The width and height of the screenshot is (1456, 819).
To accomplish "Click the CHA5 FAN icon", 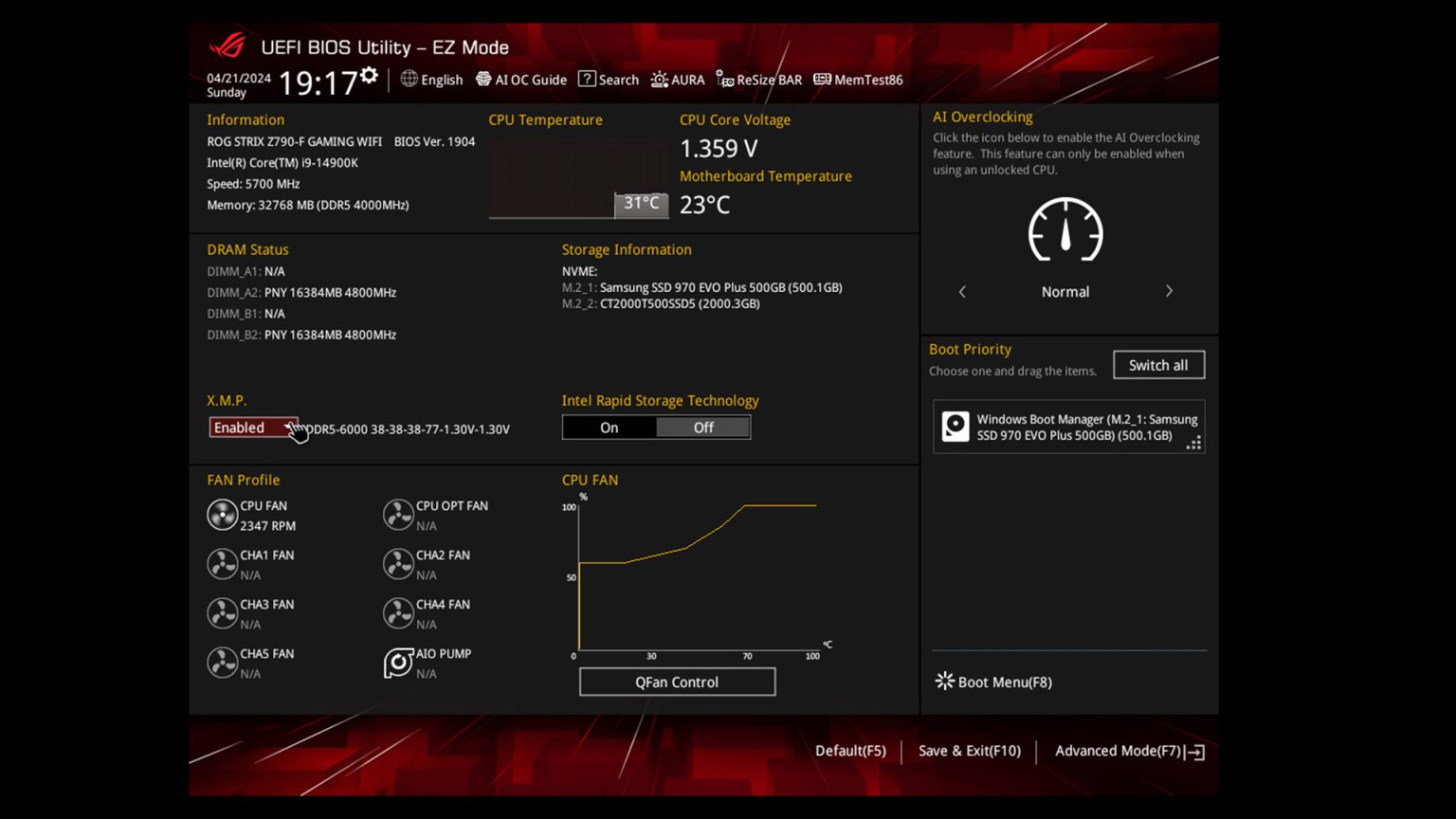I will (222, 663).
